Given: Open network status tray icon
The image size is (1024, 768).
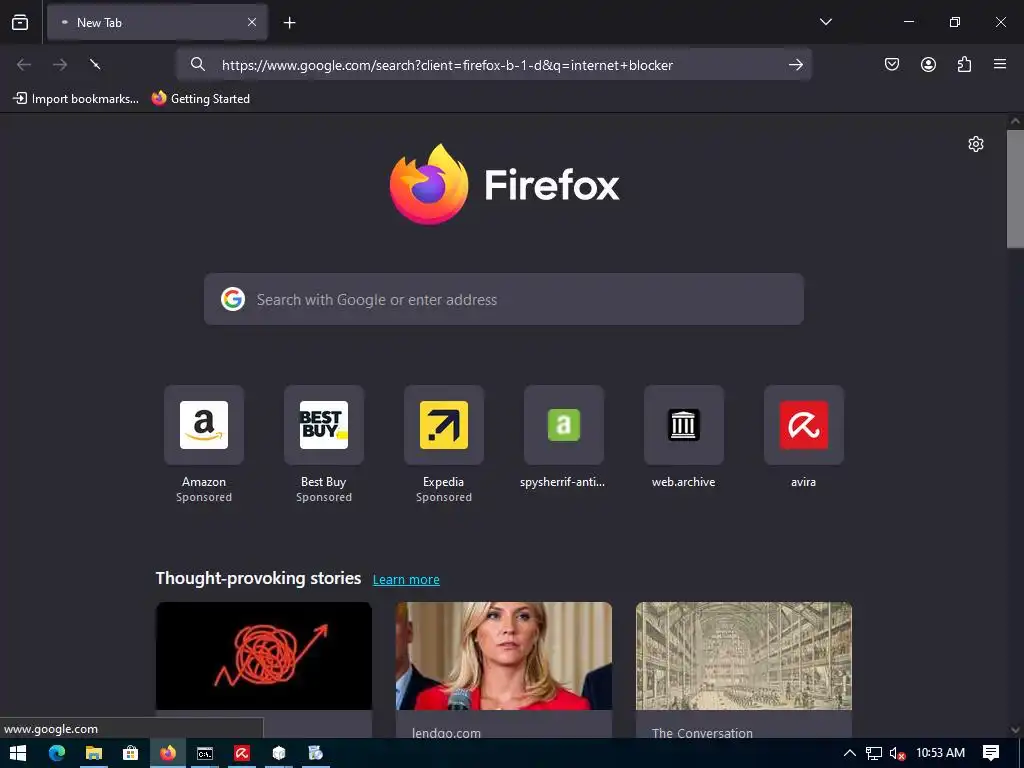Looking at the screenshot, I should point(874,753).
